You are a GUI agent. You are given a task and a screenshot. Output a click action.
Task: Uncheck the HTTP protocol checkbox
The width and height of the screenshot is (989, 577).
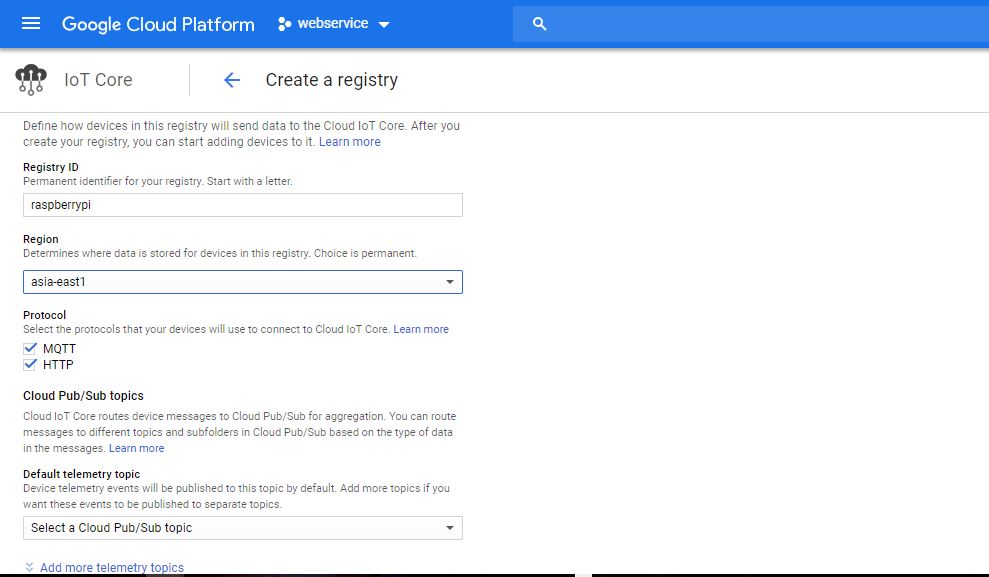click(30, 364)
